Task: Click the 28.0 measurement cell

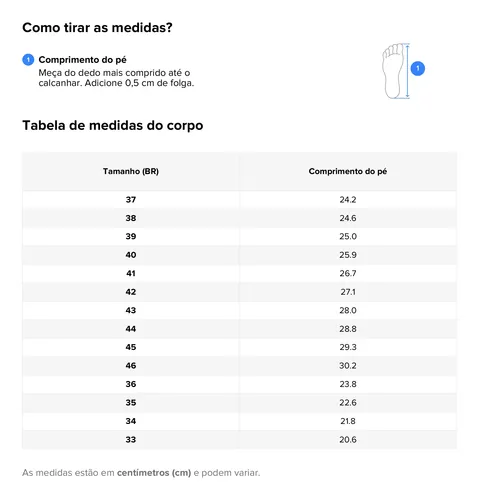Action: click(348, 310)
